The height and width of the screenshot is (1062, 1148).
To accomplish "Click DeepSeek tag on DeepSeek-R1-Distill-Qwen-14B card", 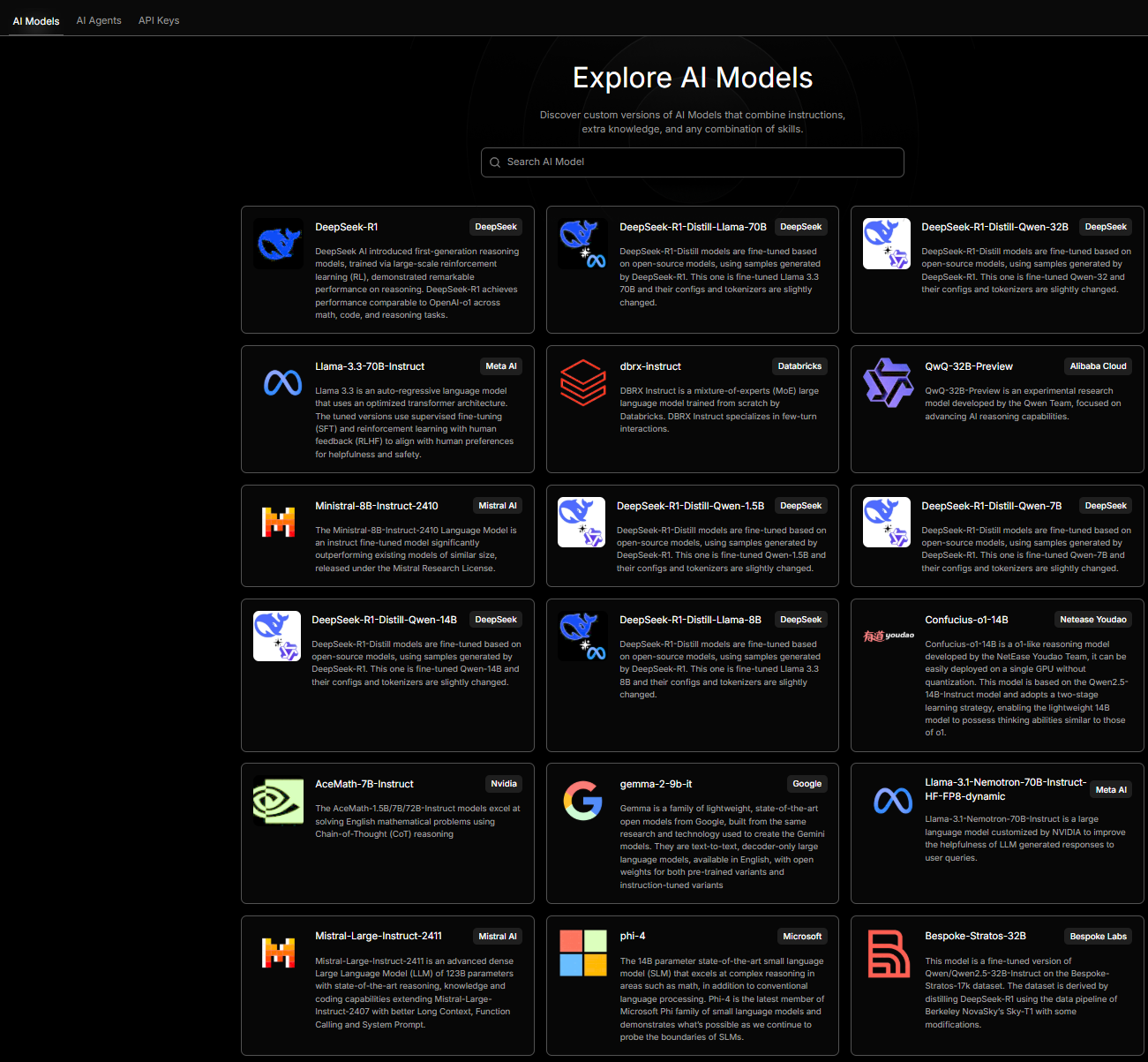I will [x=496, y=620].
